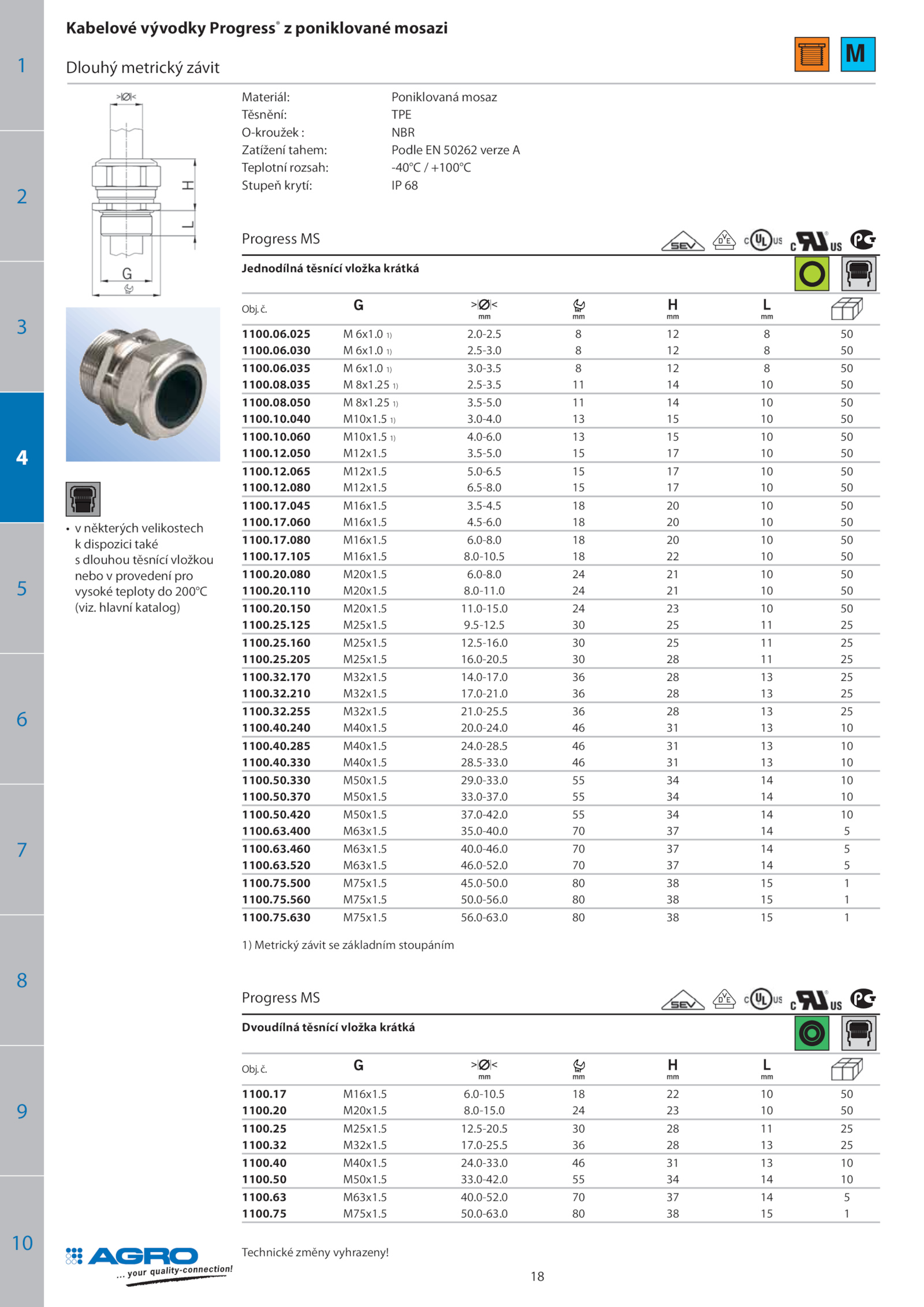This screenshot has height=1307, width=924.
Task: Select order number 1100.25.205
Action: (276, 659)
